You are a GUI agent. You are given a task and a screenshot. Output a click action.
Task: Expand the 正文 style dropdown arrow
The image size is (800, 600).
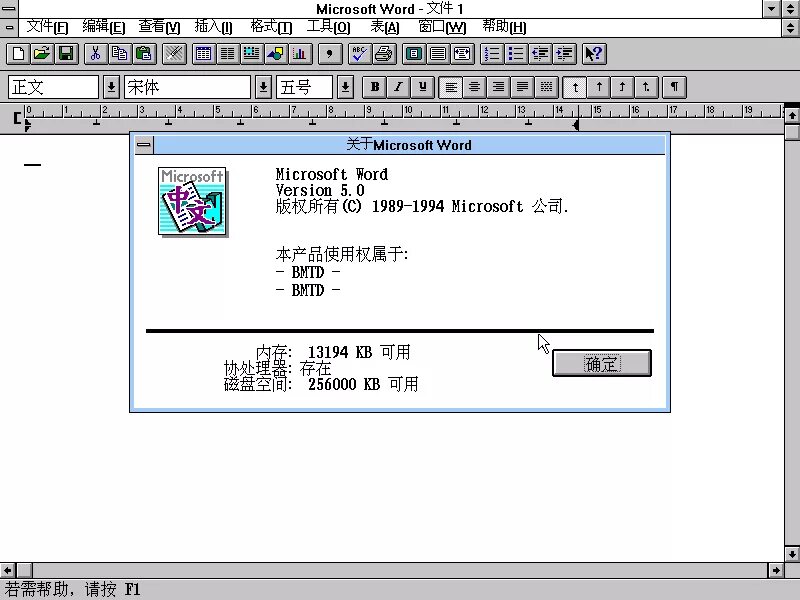(x=111, y=87)
